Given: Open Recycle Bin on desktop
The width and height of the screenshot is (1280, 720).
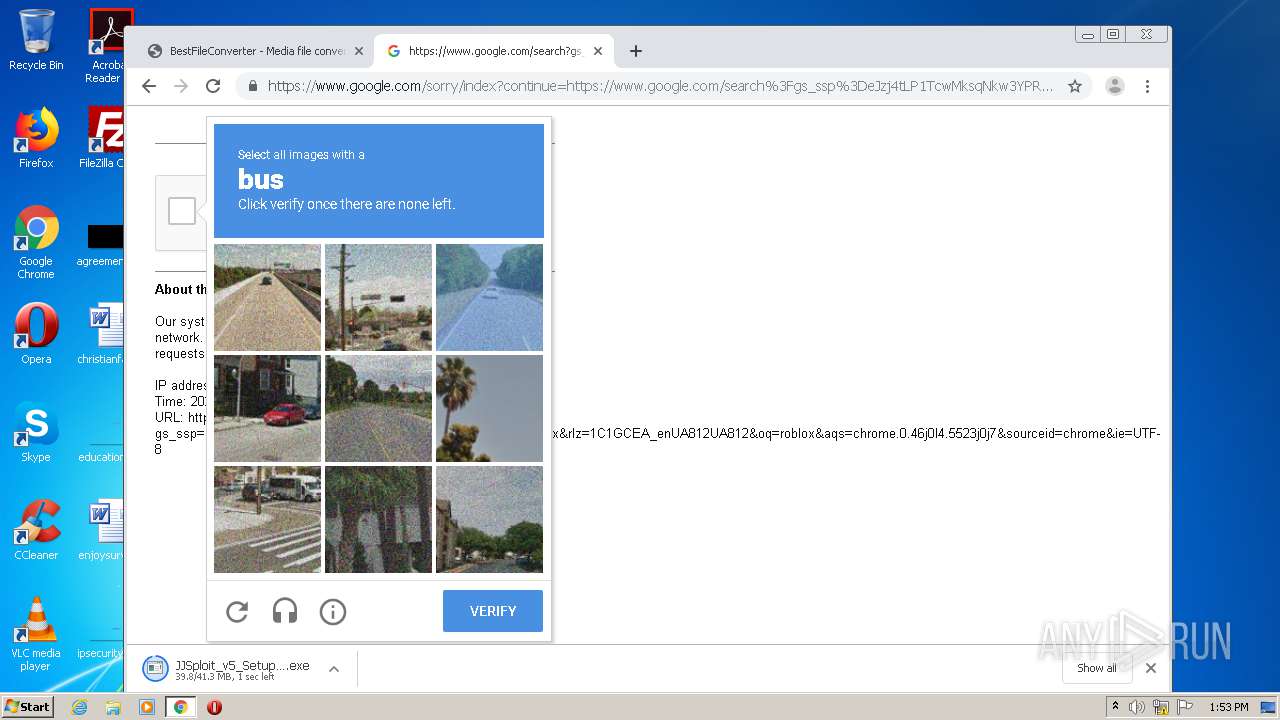Looking at the screenshot, I should coord(36,40).
